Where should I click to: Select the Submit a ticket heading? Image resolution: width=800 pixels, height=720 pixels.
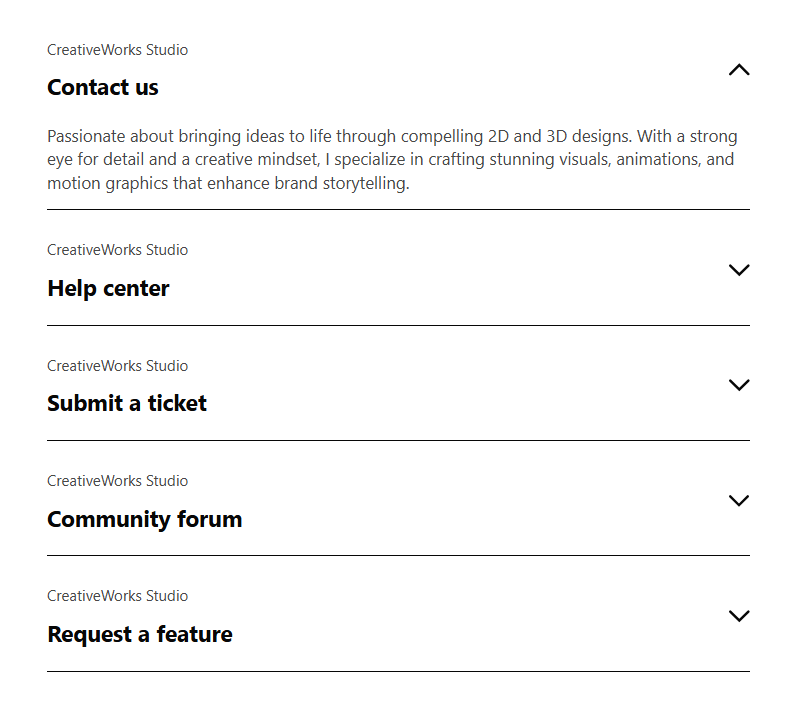coord(127,404)
